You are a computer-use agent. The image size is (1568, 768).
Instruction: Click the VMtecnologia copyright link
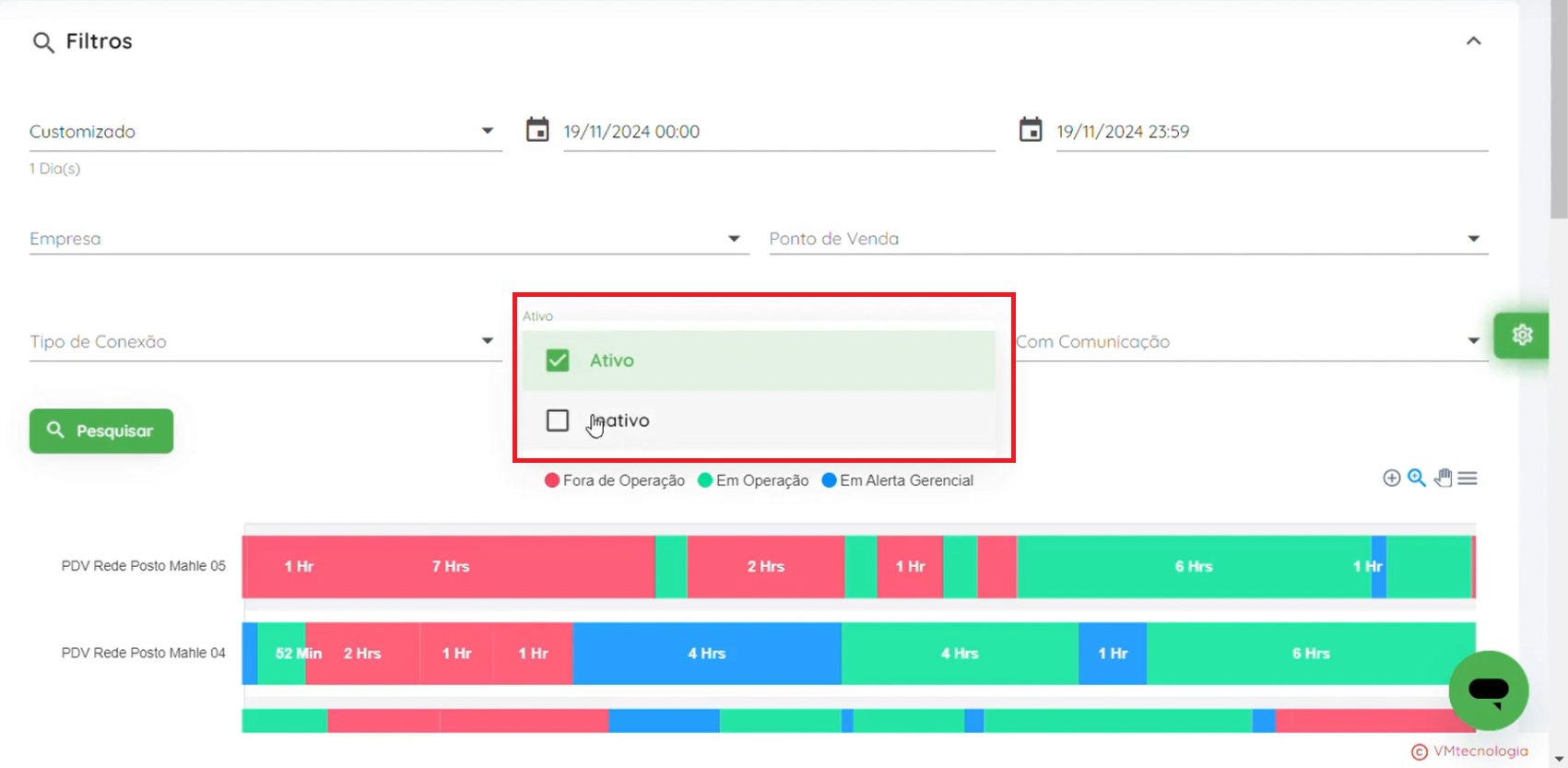[x=1470, y=751]
